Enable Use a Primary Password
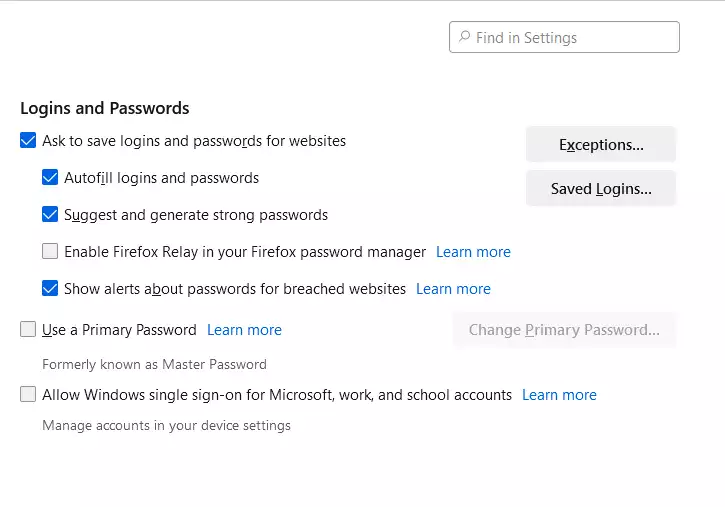The width and height of the screenshot is (725, 507). 28,329
